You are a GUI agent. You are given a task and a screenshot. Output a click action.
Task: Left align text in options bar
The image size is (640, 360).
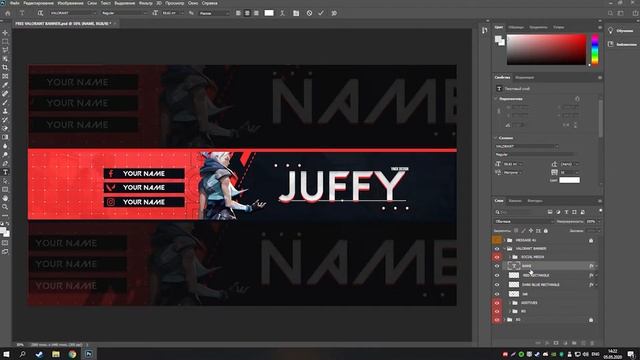(x=238, y=13)
